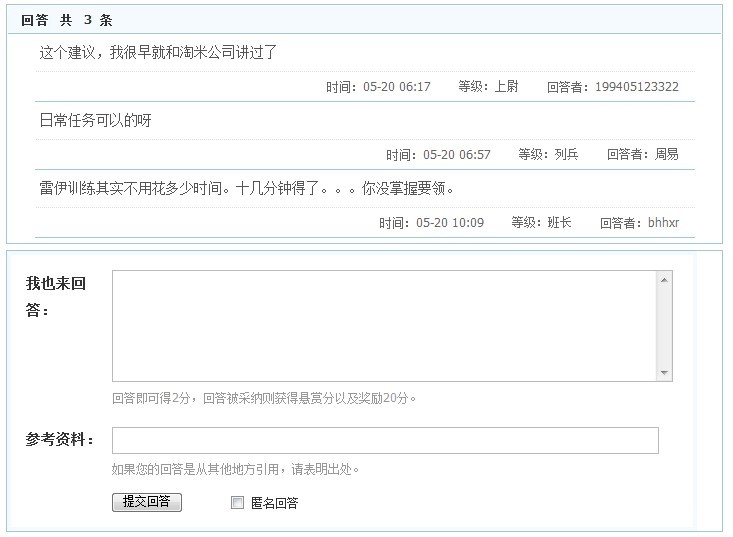This screenshot has height=537, width=733.
Task: Click the header 回答 共 3 条
Action: tap(66, 20)
